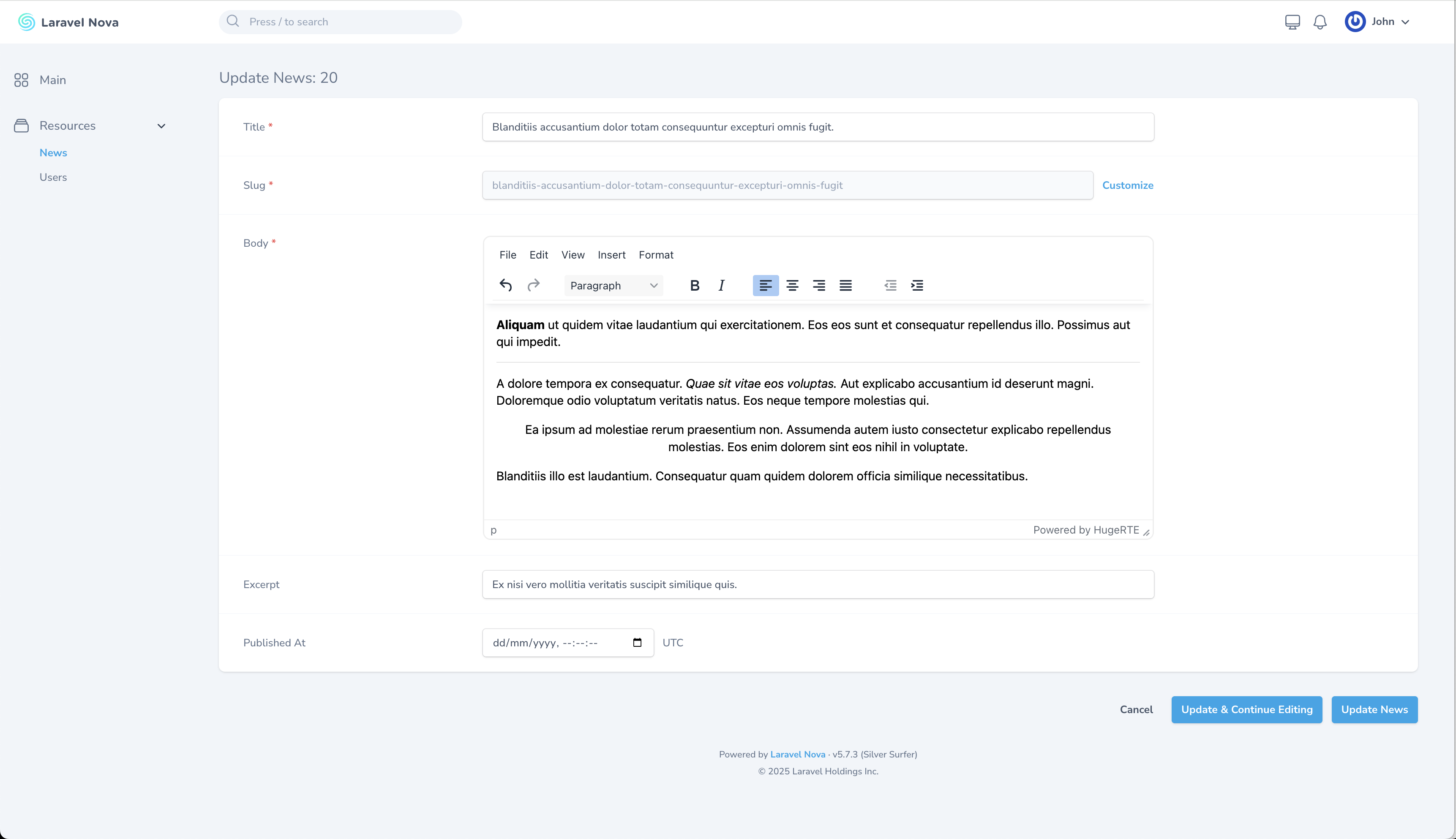Click the Customize slug link
The image size is (1456, 839).
(x=1127, y=185)
